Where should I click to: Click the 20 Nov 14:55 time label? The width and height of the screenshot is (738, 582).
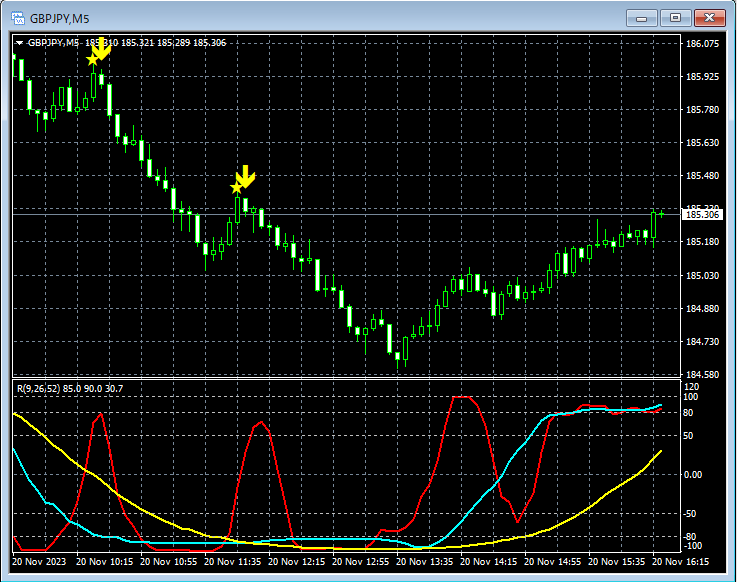[552, 561]
